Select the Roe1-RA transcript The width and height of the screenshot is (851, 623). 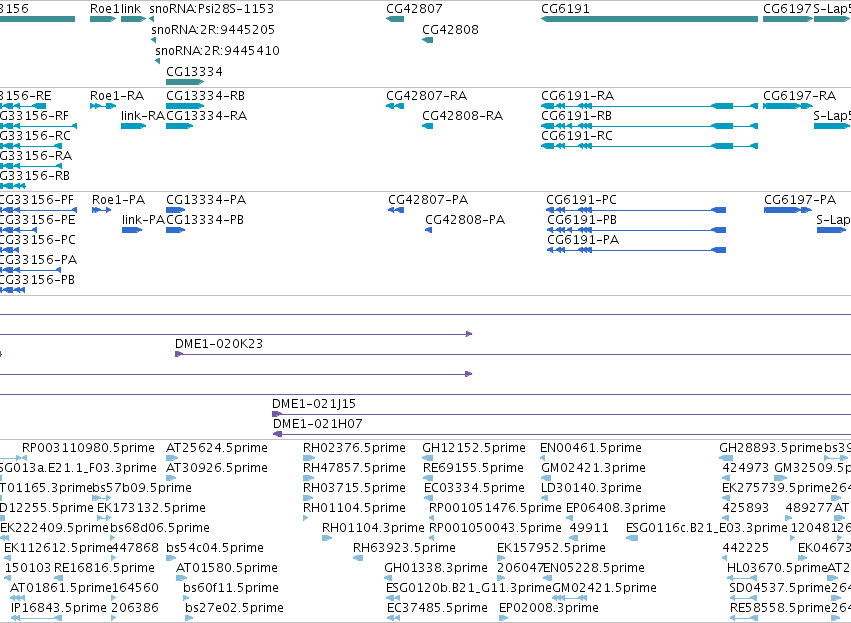click(x=103, y=106)
